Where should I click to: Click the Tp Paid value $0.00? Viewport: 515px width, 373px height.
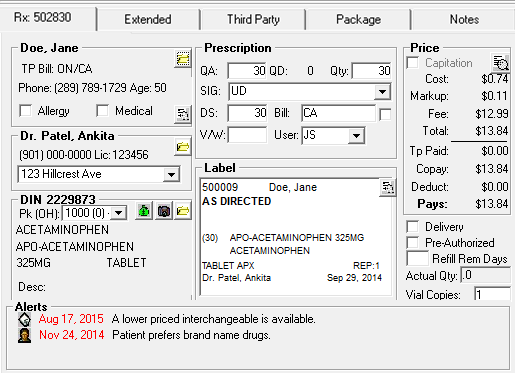[495, 151]
